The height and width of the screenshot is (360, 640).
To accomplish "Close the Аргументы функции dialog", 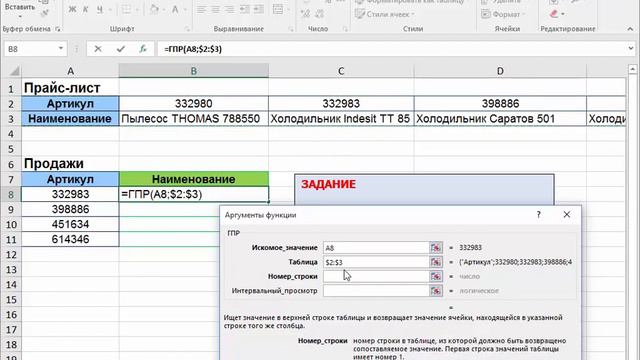I will (x=567, y=215).
